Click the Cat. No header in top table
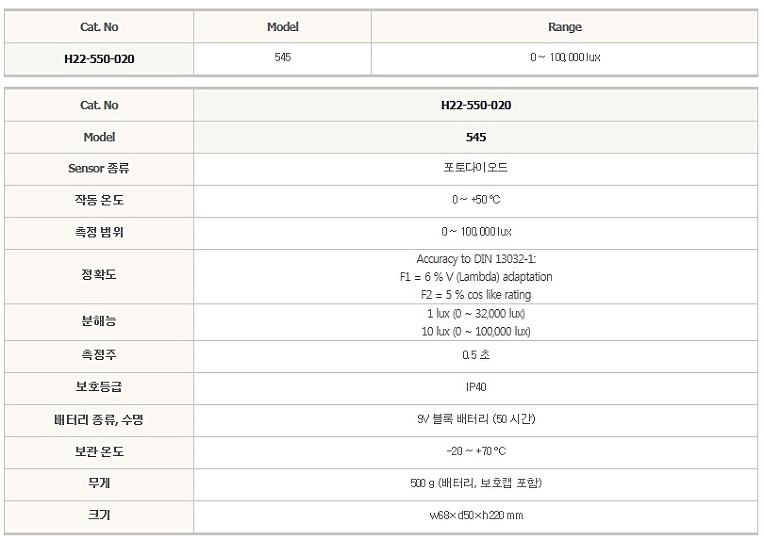 (x=99, y=27)
